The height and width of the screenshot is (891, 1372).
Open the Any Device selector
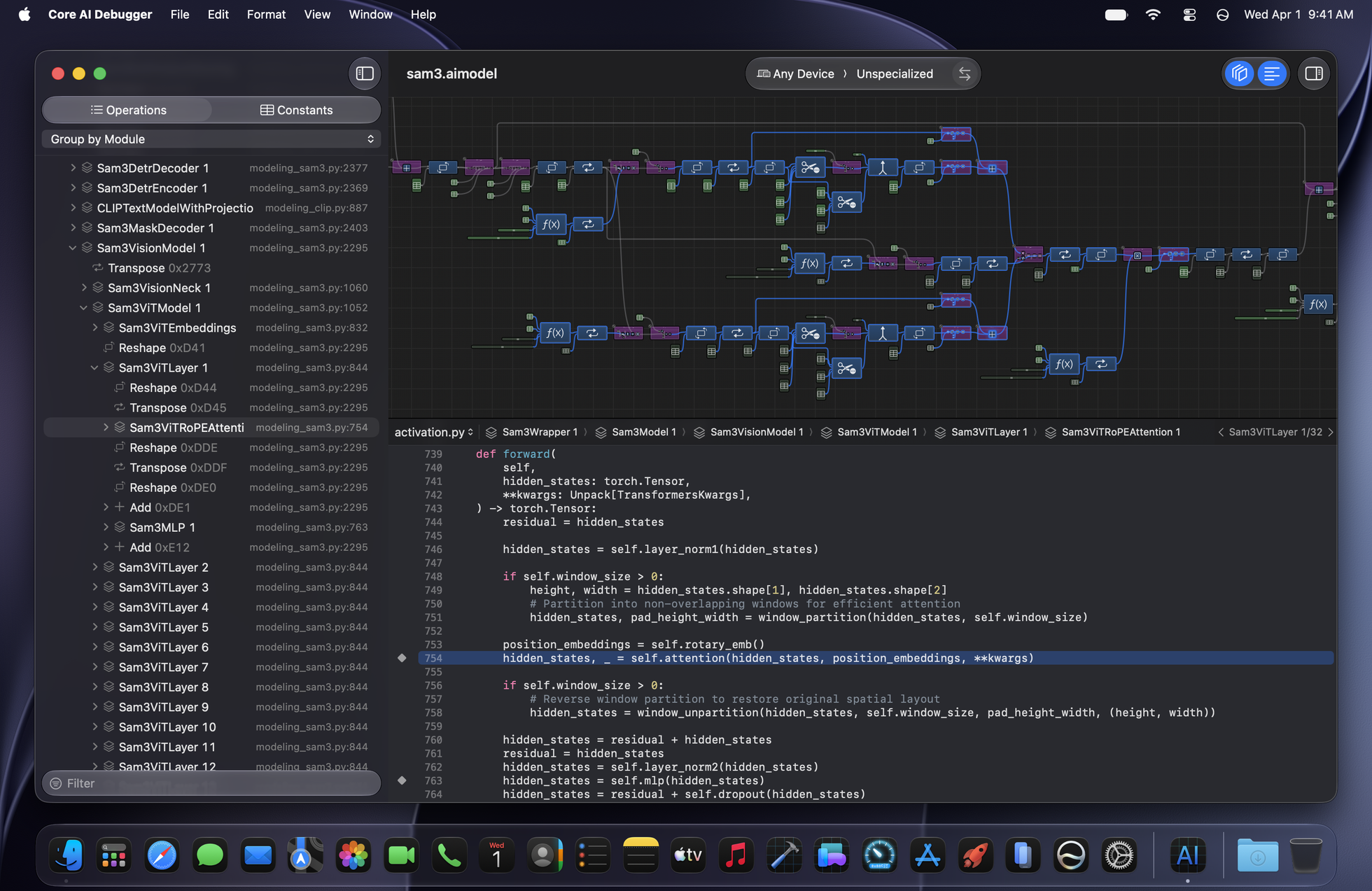(796, 73)
